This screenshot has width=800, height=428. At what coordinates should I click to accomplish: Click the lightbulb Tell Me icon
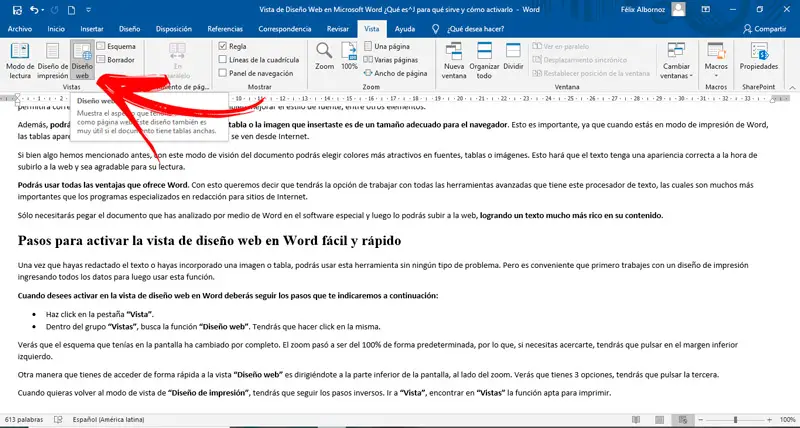click(x=435, y=29)
